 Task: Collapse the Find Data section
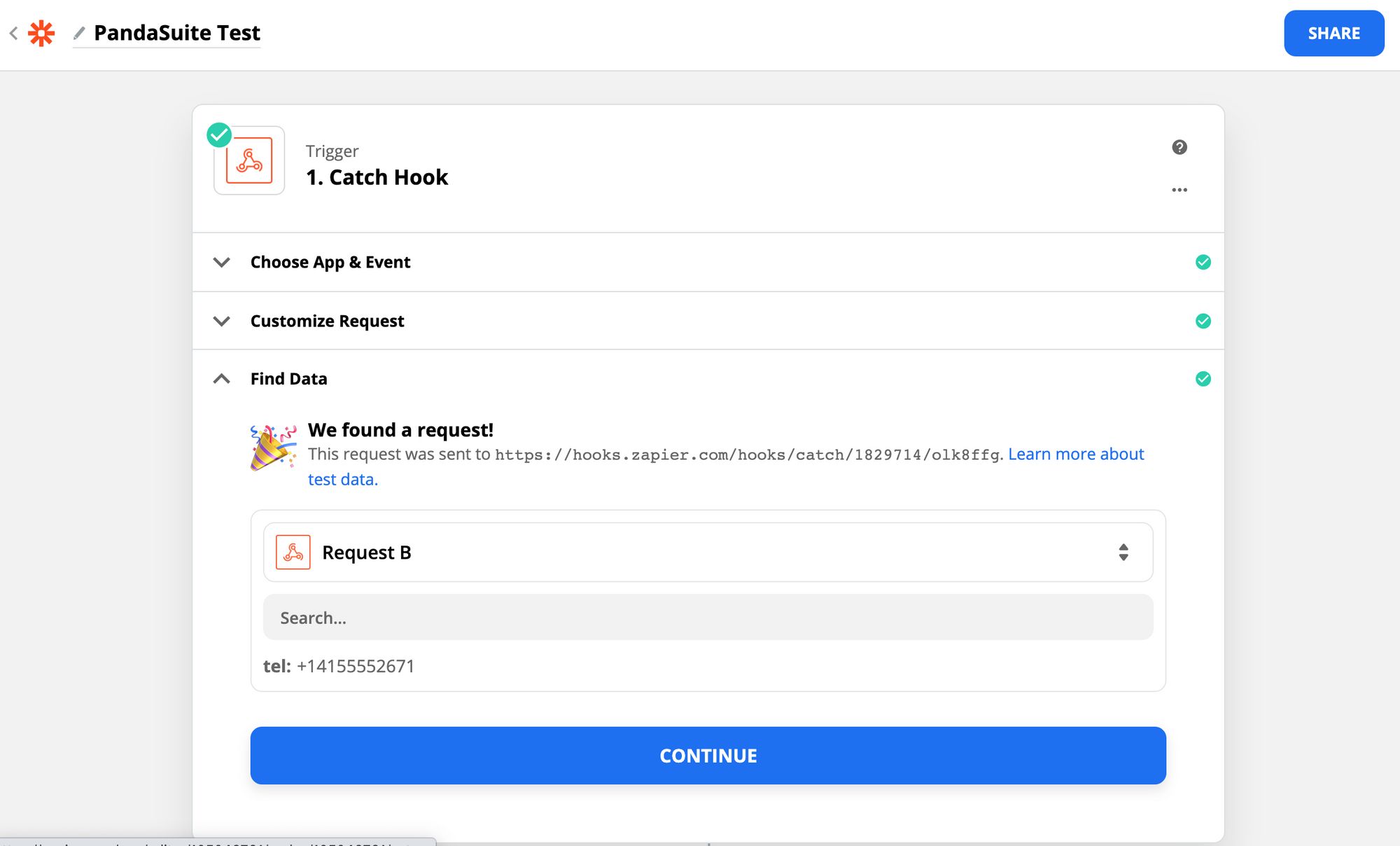click(x=222, y=378)
